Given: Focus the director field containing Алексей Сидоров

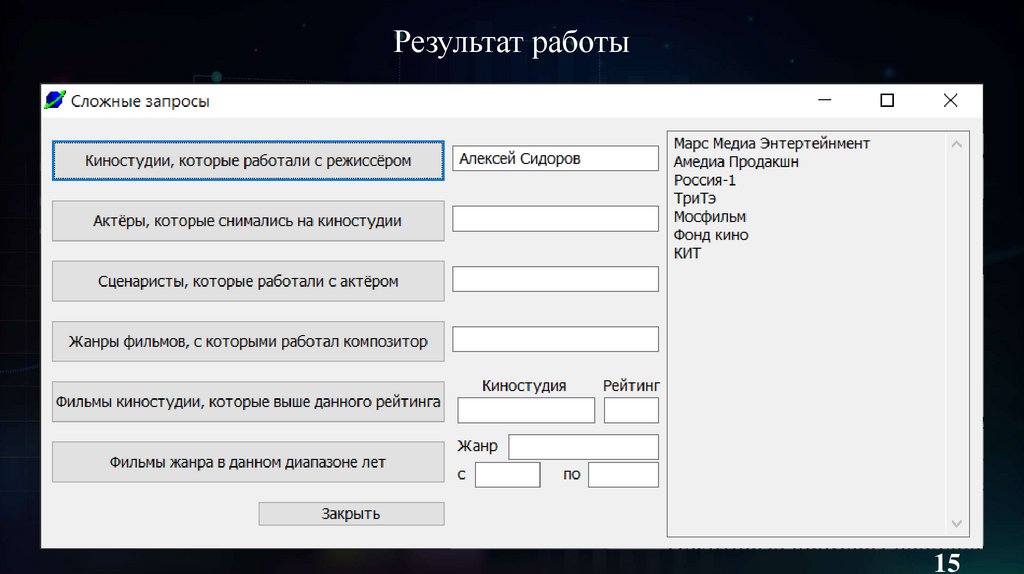Looking at the screenshot, I should (x=555, y=159).
